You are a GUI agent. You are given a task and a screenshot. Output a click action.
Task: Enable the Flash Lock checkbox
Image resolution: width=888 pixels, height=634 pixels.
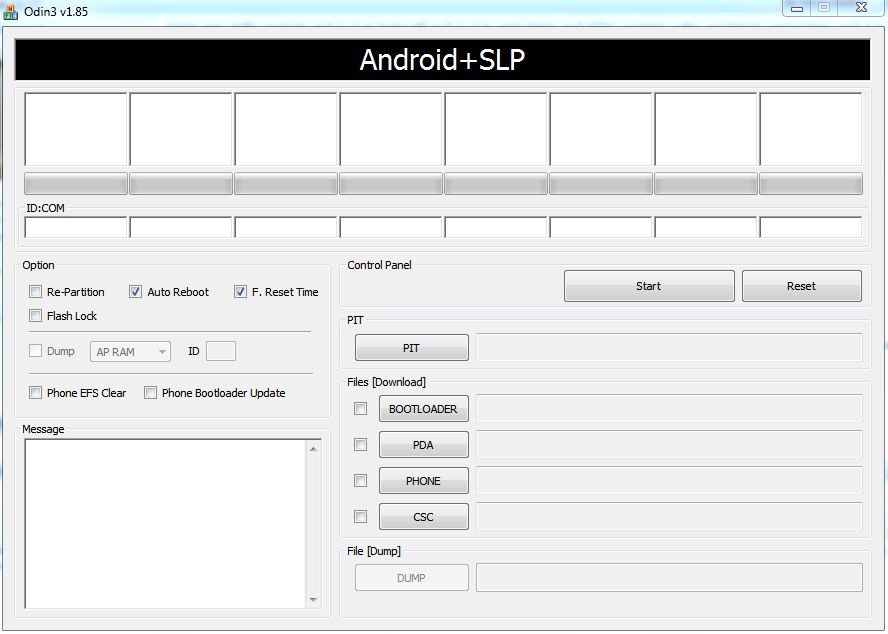[x=35, y=316]
